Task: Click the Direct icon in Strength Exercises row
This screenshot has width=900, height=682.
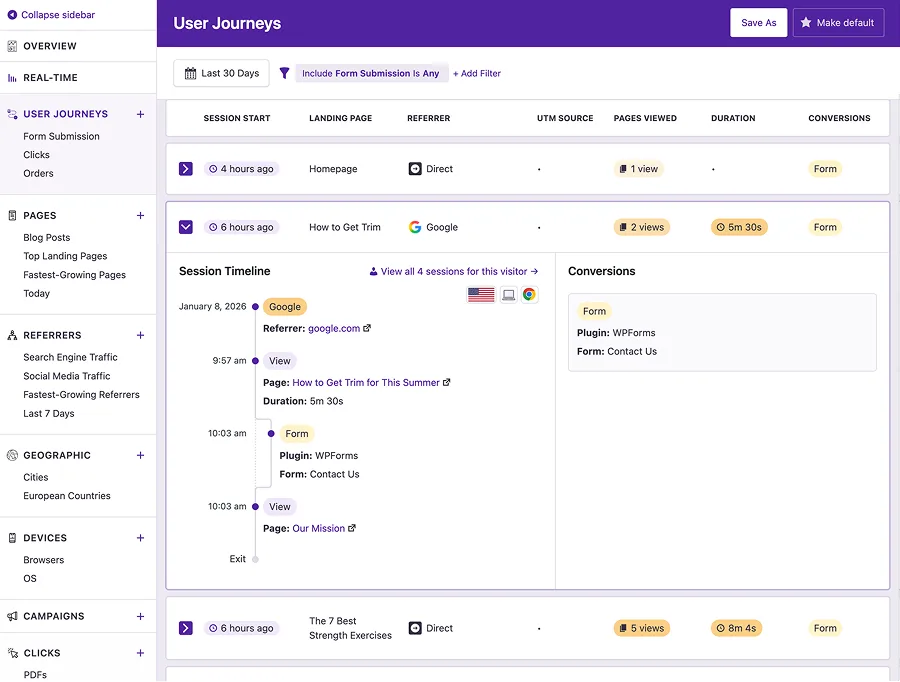Action: (414, 628)
